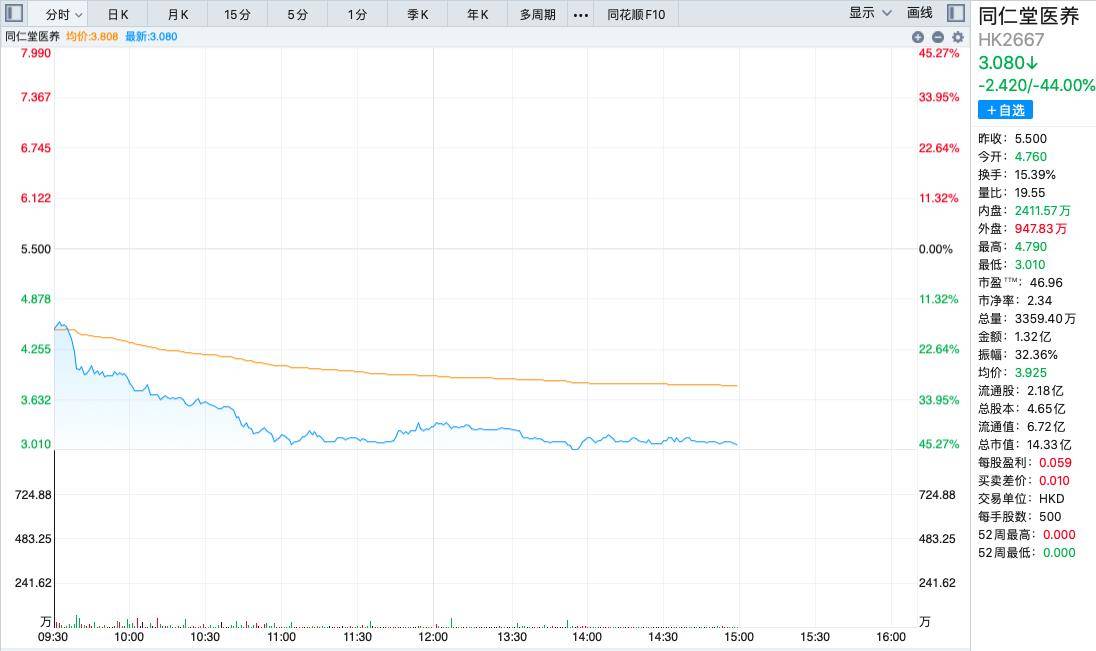Switch to 季K tab
Screen dimensions: 1096x651
(417, 14)
